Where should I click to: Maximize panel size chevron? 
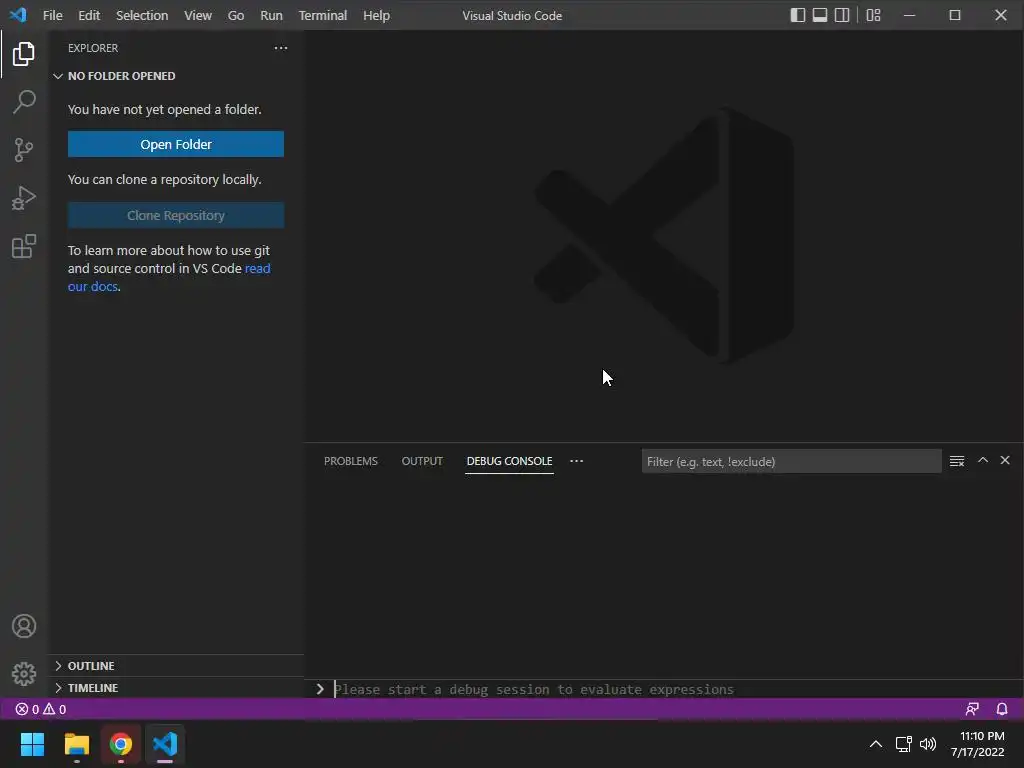[x=982, y=460]
